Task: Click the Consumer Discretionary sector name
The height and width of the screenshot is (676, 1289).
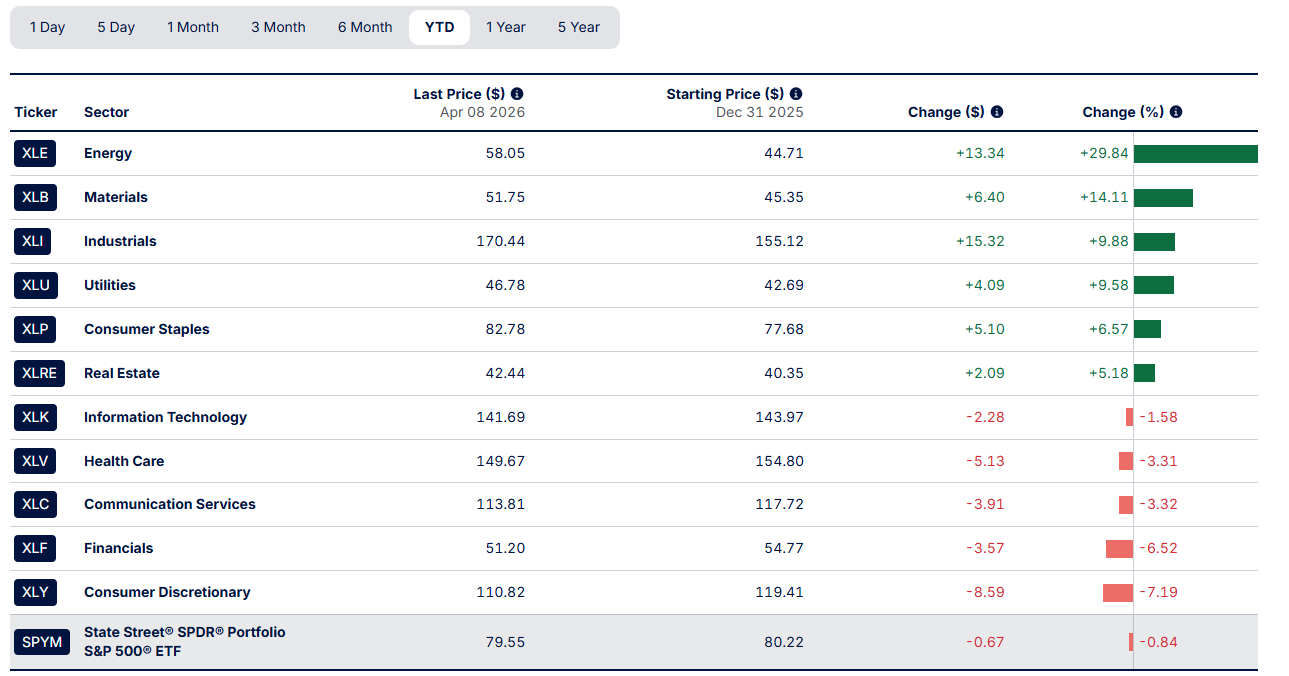Action: click(x=167, y=592)
